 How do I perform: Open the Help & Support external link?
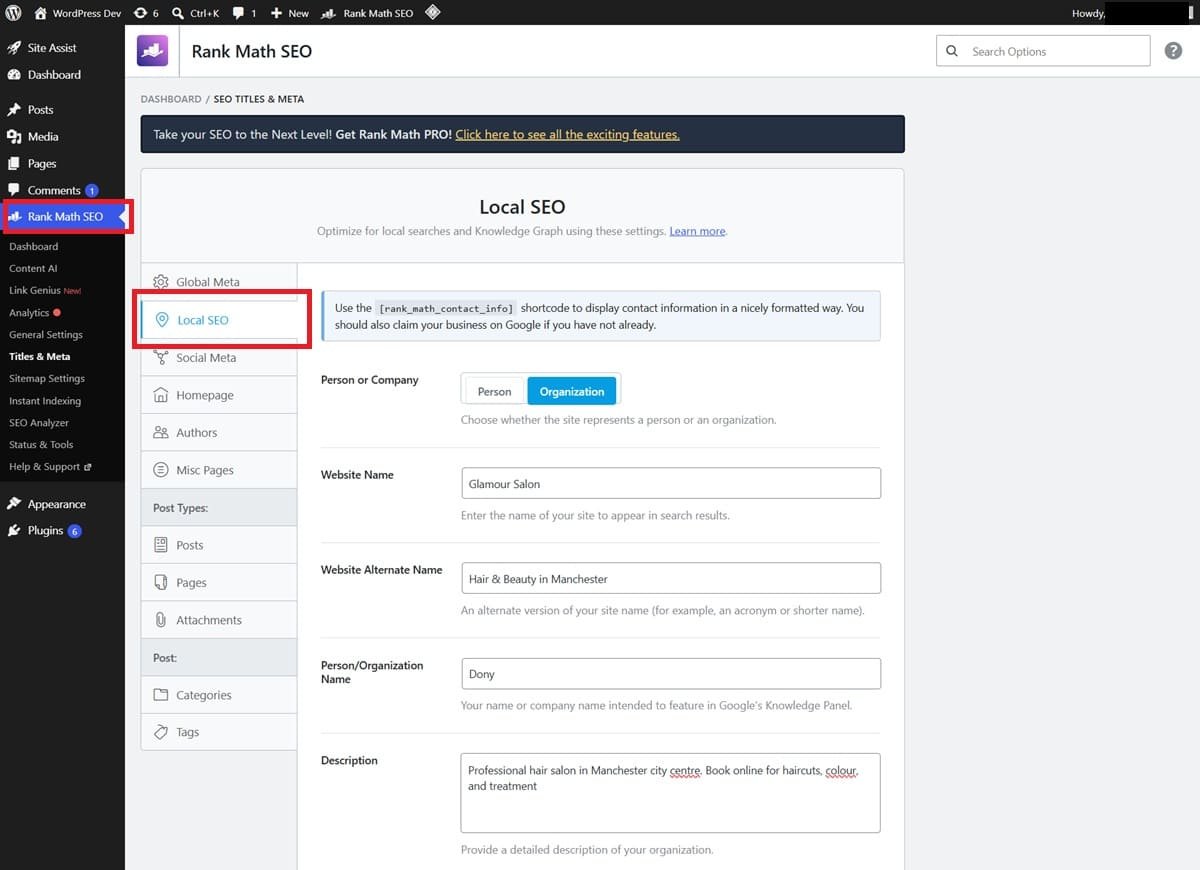click(50, 467)
